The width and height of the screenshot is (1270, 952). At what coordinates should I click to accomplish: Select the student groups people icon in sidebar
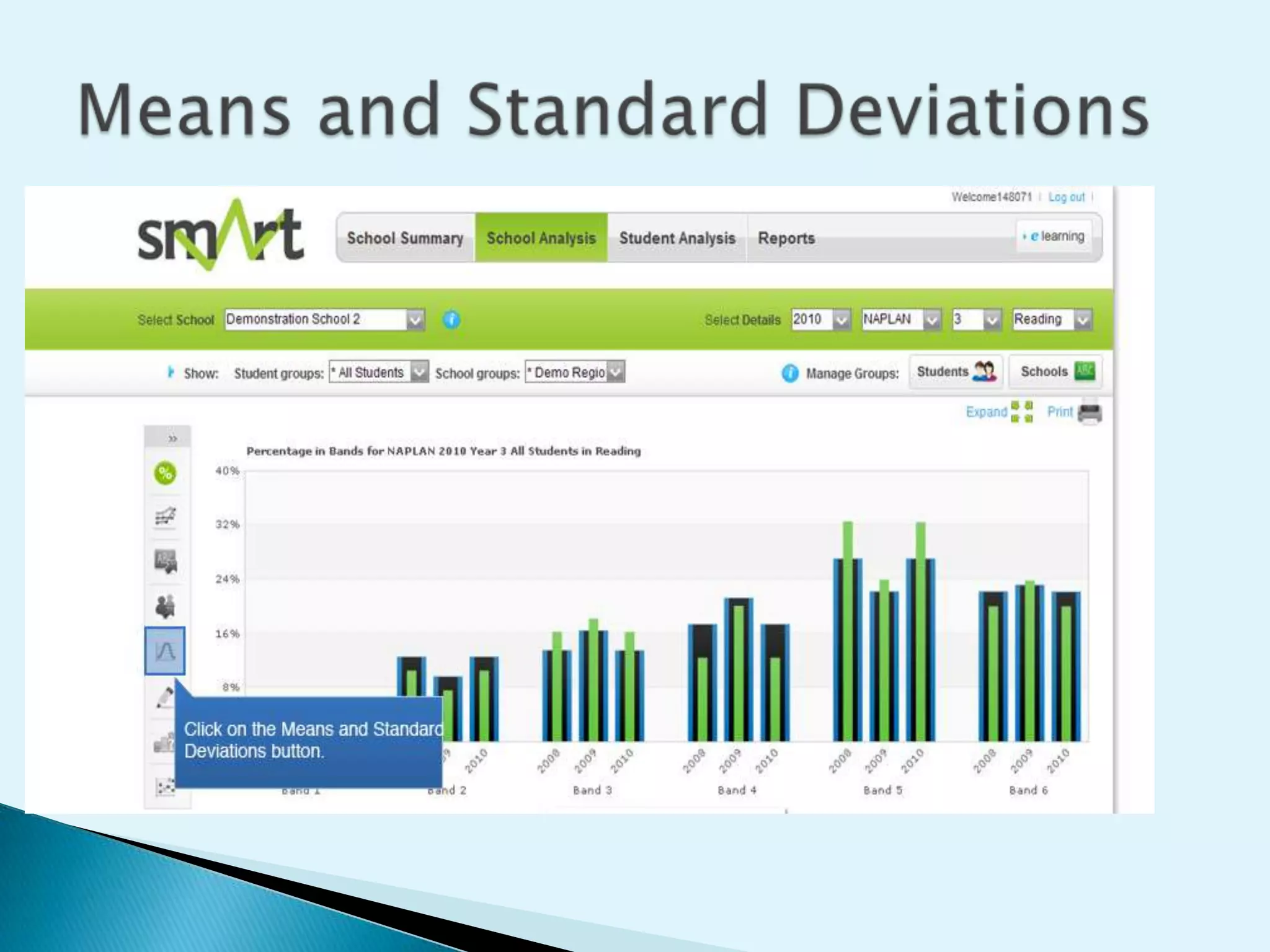165,606
